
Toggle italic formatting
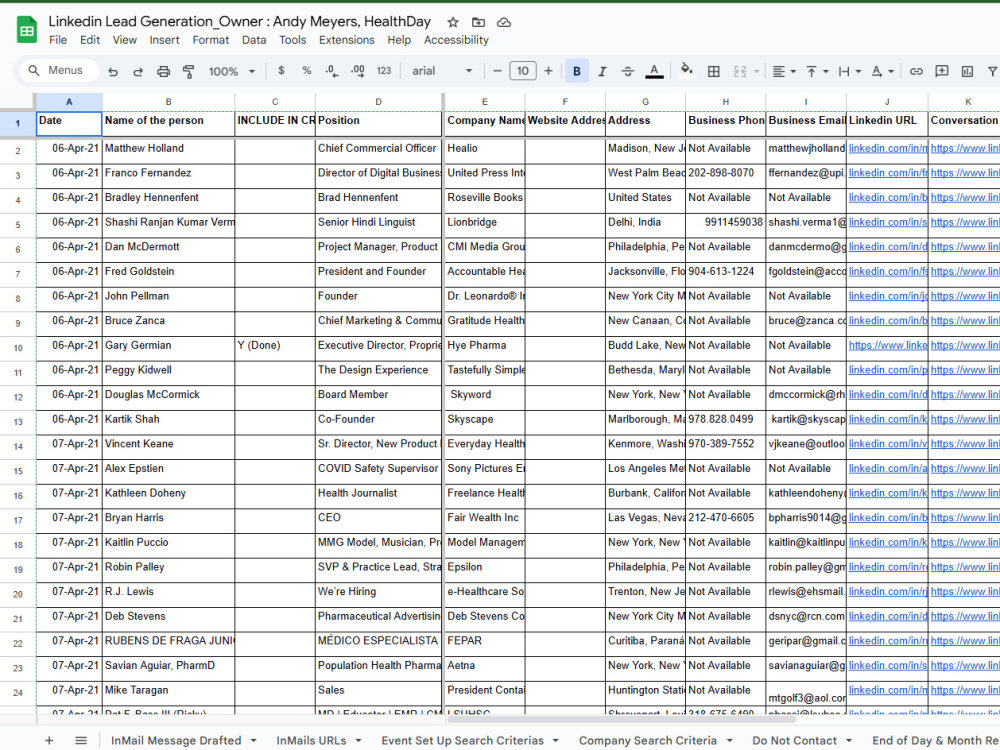(602, 71)
